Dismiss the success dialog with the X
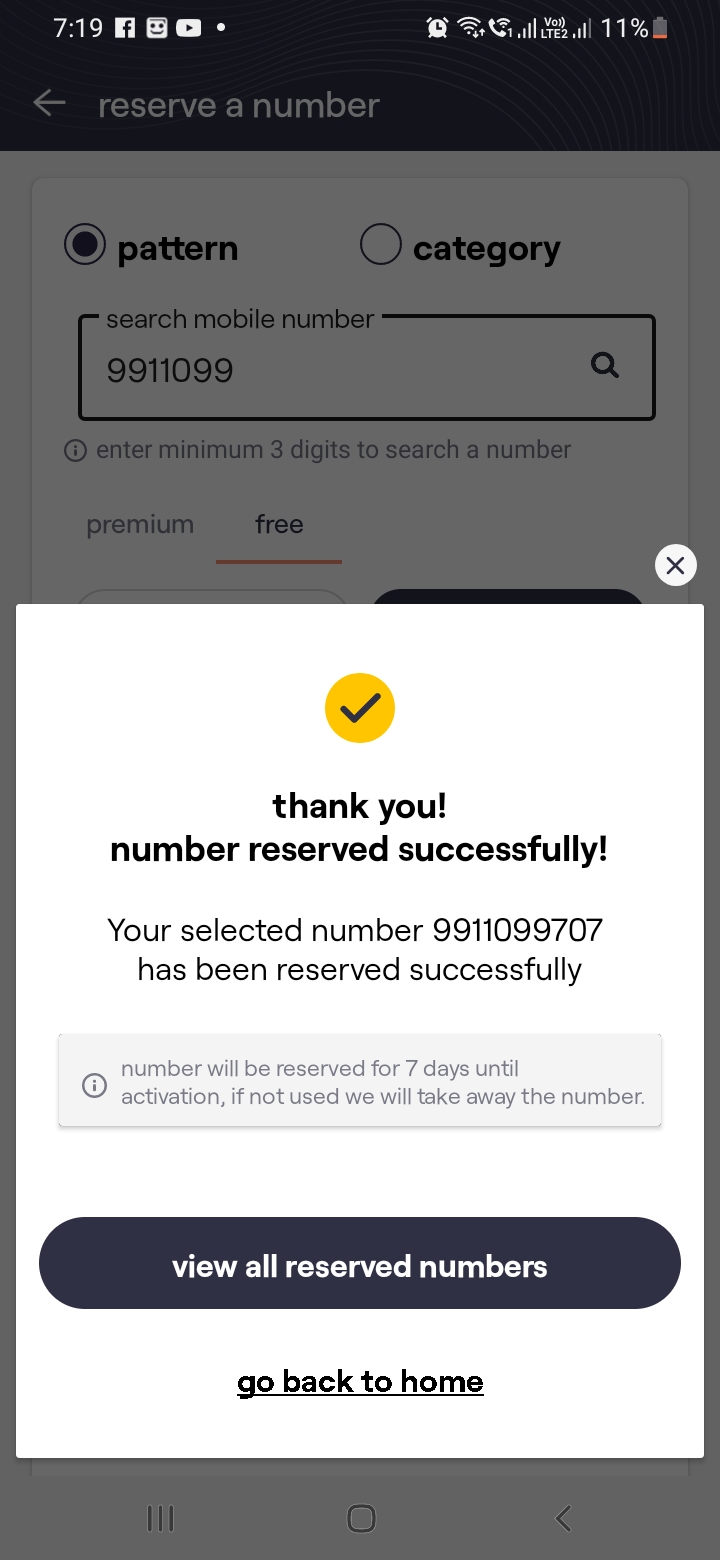The height and width of the screenshot is (1560, 720). 676,565
